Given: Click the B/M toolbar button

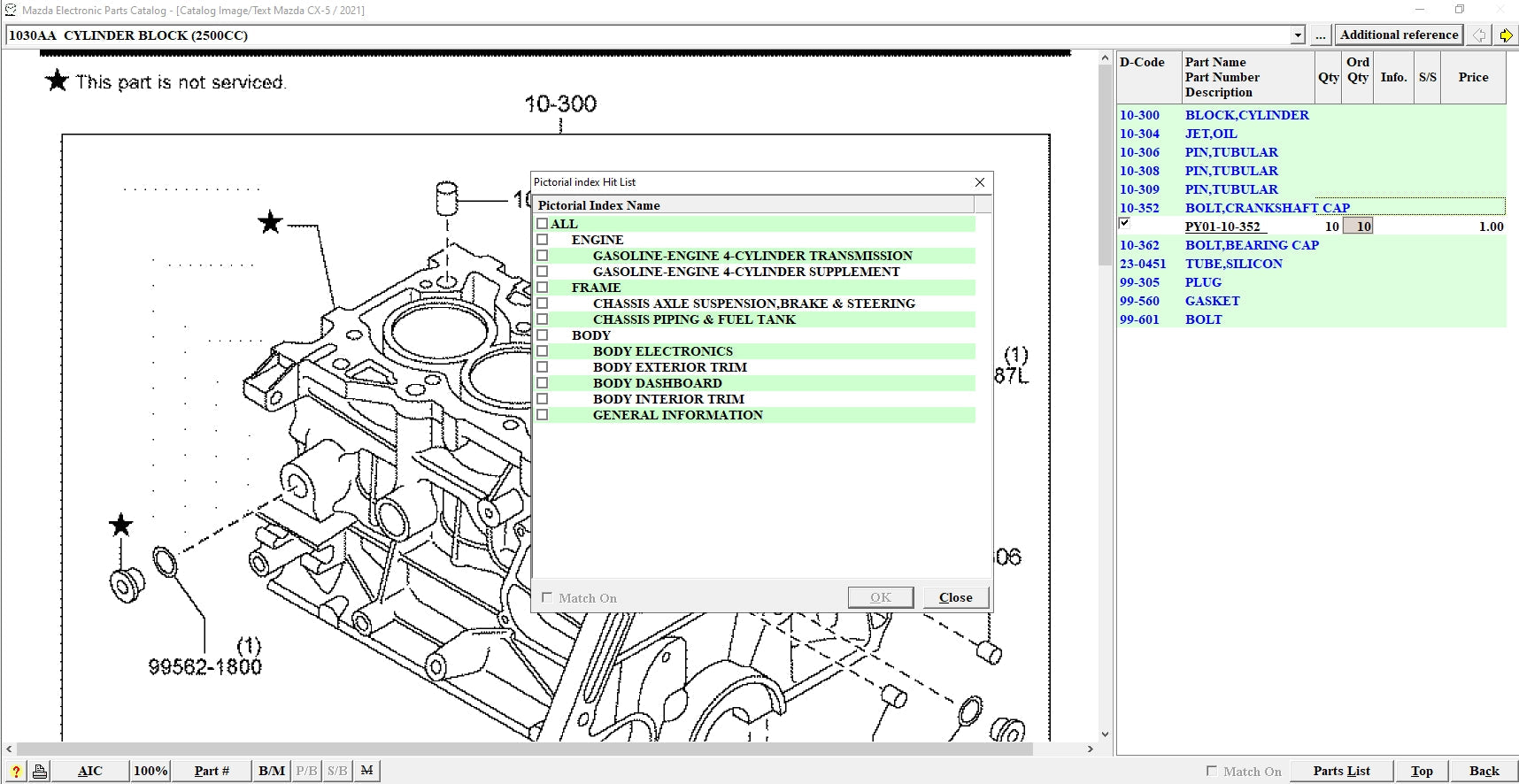Looking at the screenshot, I should tap(272, 771).
